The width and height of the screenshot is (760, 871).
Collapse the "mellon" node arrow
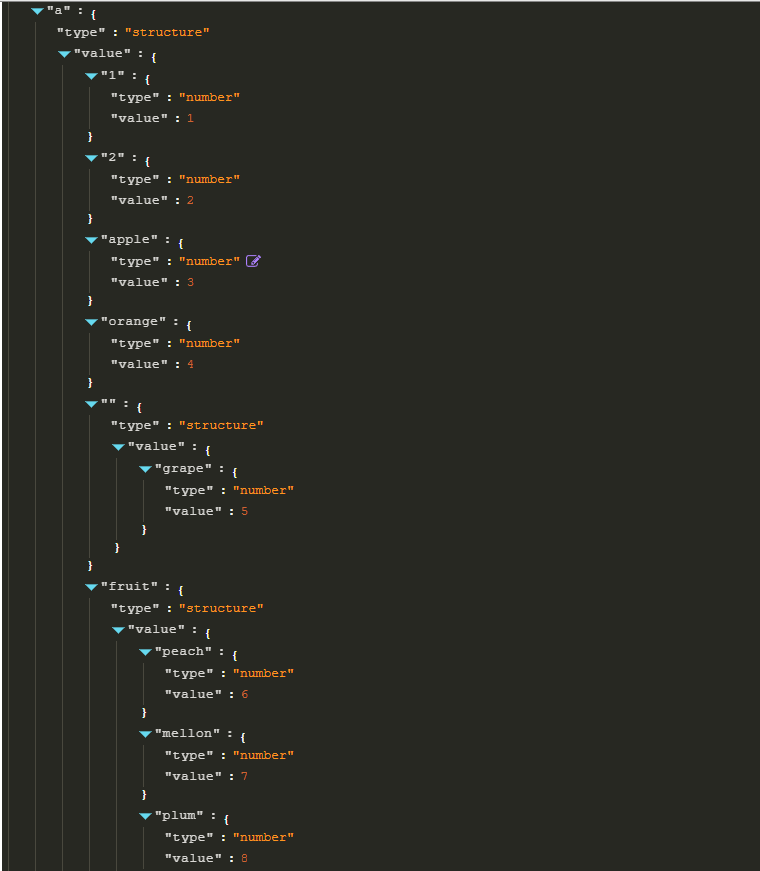(x=145, y=734)
